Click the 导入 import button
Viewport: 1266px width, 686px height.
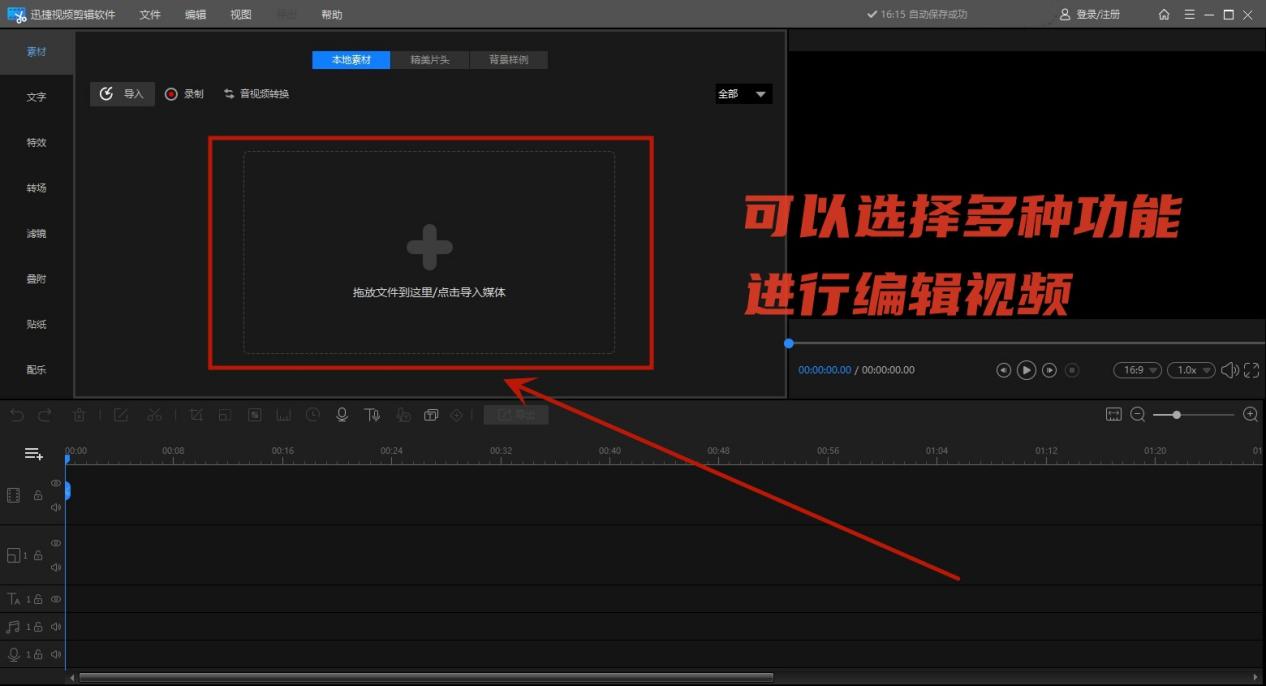[122, 94]
